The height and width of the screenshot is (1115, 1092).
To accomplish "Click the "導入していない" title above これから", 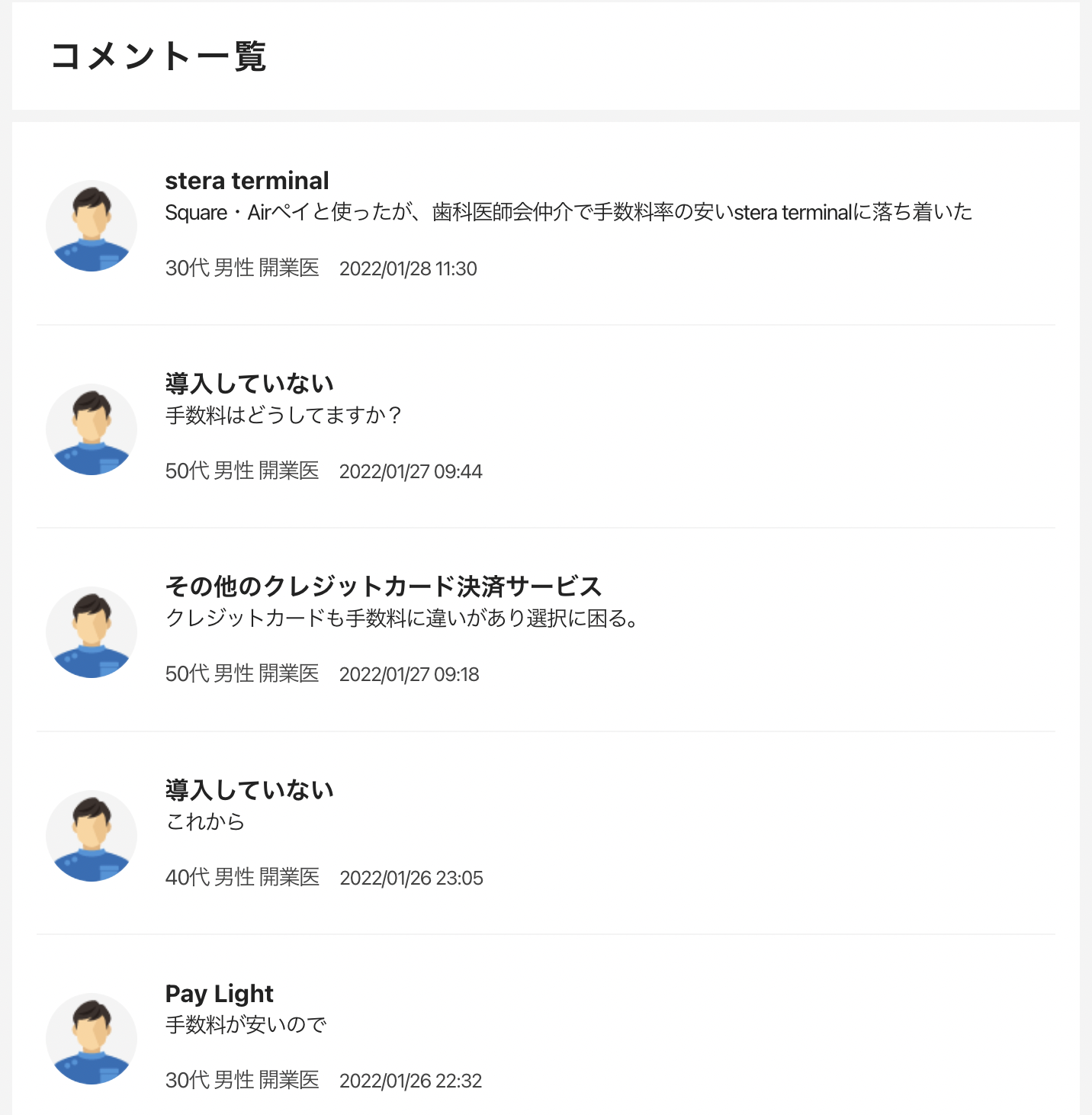I will tap(250, 790).
